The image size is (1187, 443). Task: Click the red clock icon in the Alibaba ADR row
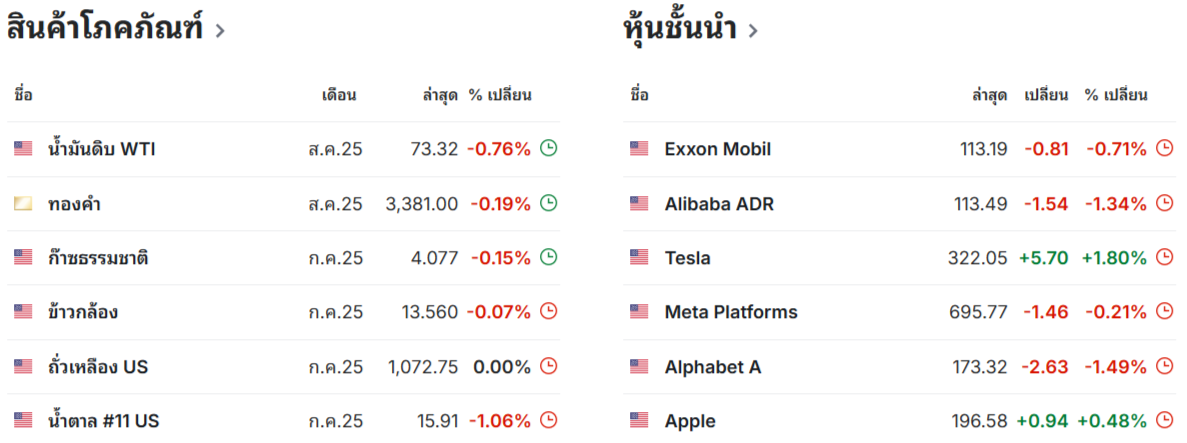pyautogui.click(x=1164, y=203)
